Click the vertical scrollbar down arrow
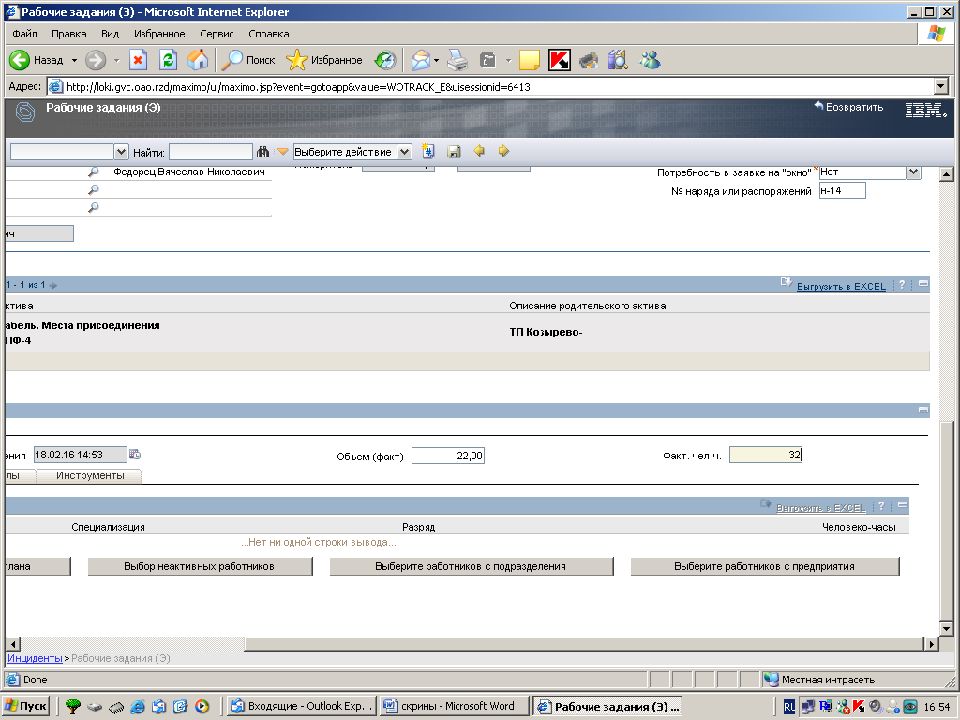The height and width of the screenshot is (720, 960). pos(946,629)
